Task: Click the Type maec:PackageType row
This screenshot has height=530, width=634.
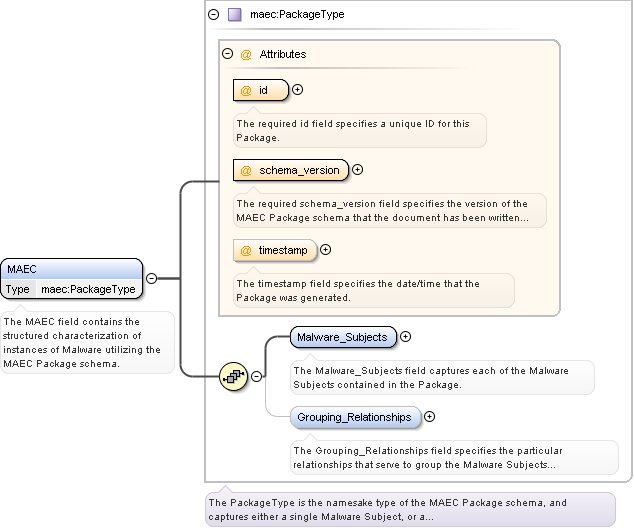Action: 72,289
